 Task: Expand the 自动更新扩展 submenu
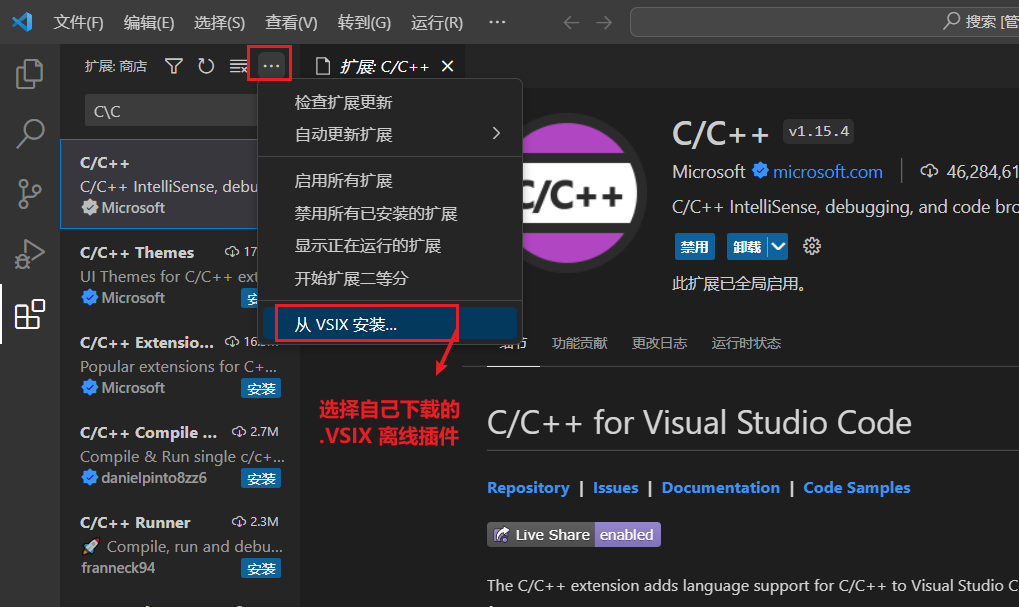point(390,135)
